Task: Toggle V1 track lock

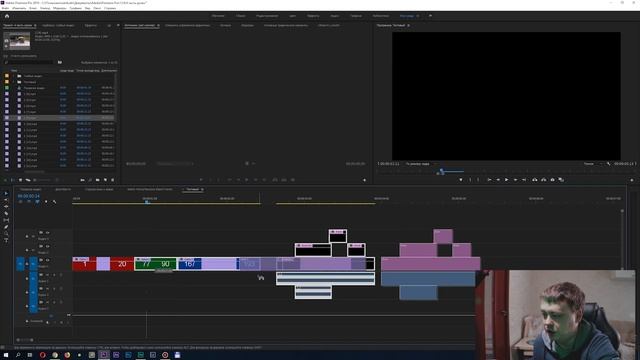Action: tap(27, 264)
